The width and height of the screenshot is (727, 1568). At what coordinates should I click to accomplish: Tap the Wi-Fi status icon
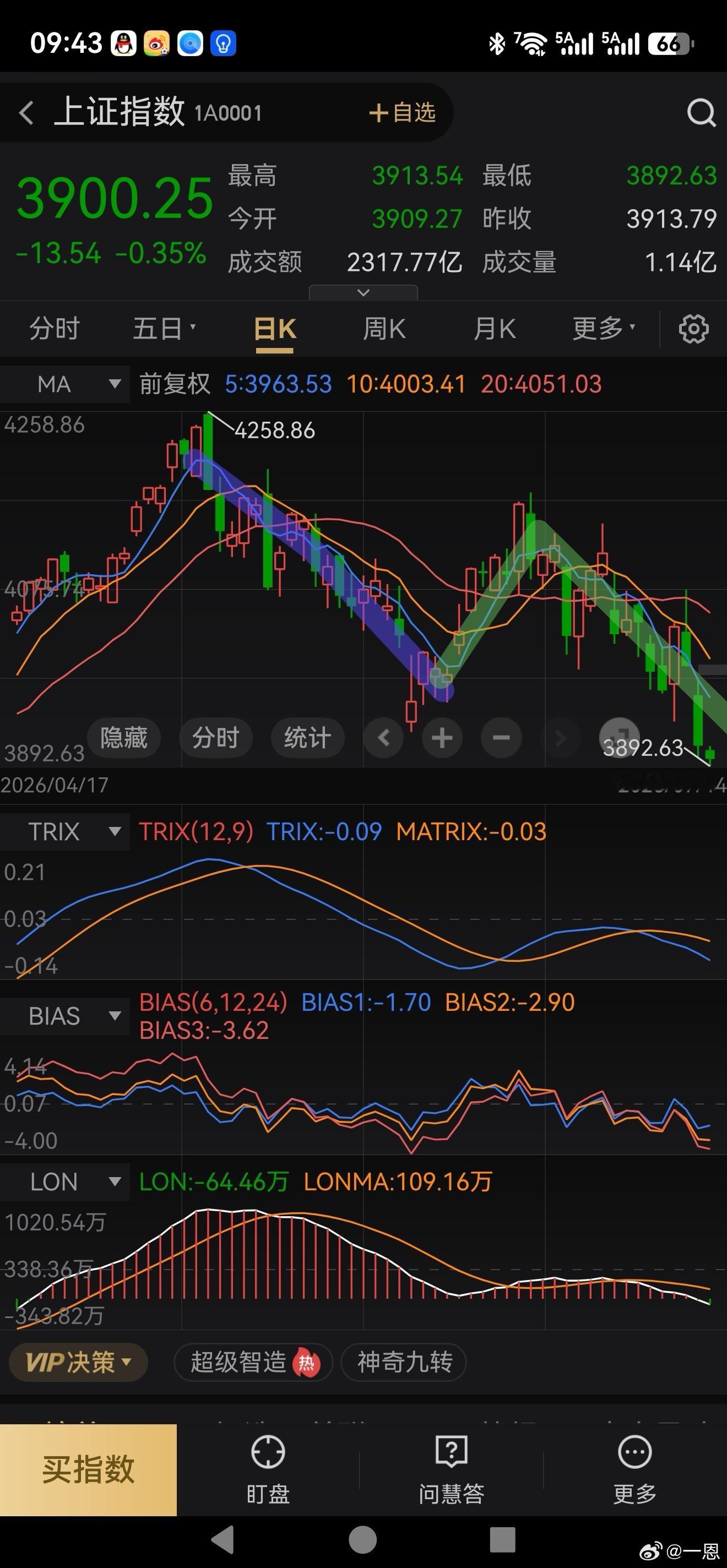(531, 44)
